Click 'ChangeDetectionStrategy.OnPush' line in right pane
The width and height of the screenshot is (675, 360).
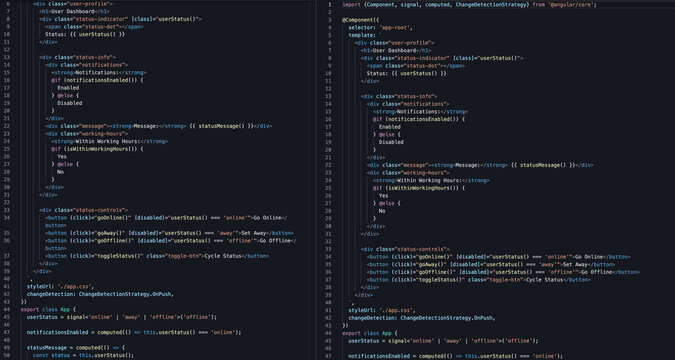(x=422, y=318)
